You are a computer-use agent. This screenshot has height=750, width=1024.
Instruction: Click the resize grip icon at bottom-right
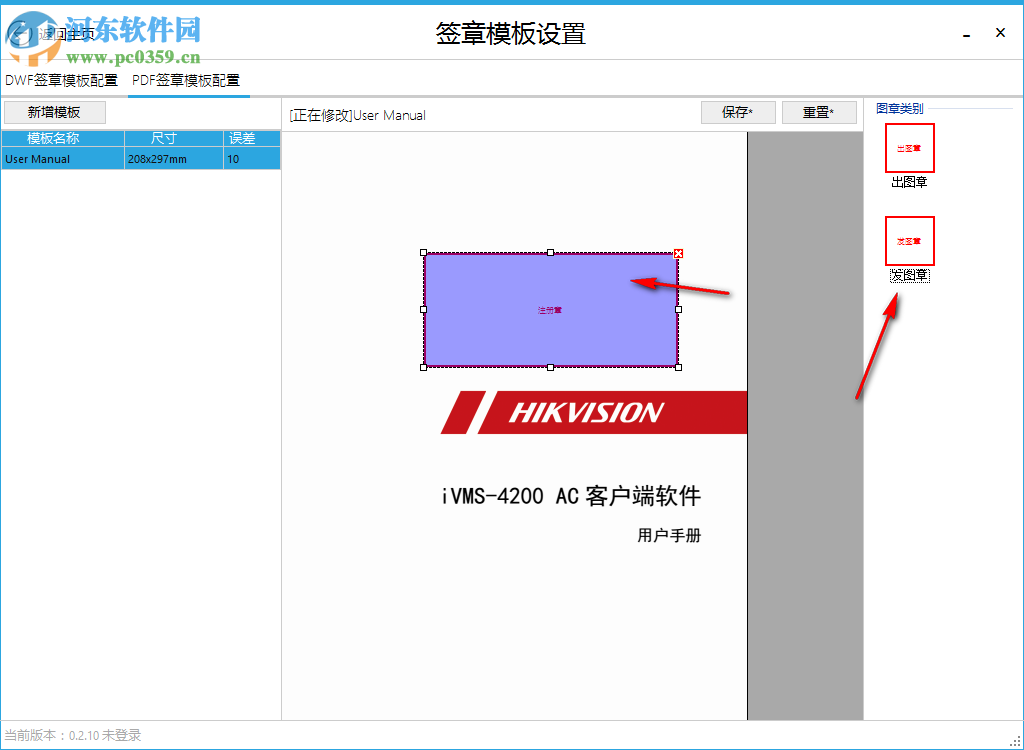pyautogui.click(x=1016, y=744)
